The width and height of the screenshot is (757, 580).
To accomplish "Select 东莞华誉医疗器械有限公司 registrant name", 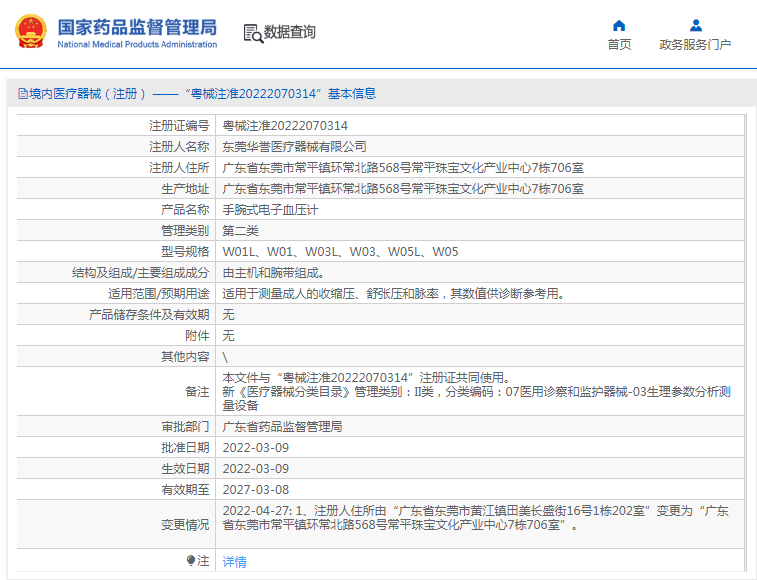I will (294, 147).
